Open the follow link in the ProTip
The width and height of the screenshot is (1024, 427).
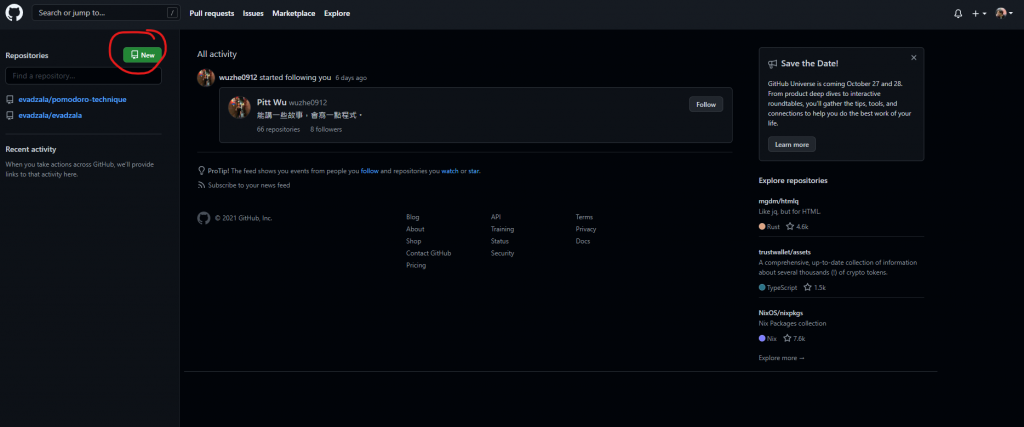pos(370,171)
